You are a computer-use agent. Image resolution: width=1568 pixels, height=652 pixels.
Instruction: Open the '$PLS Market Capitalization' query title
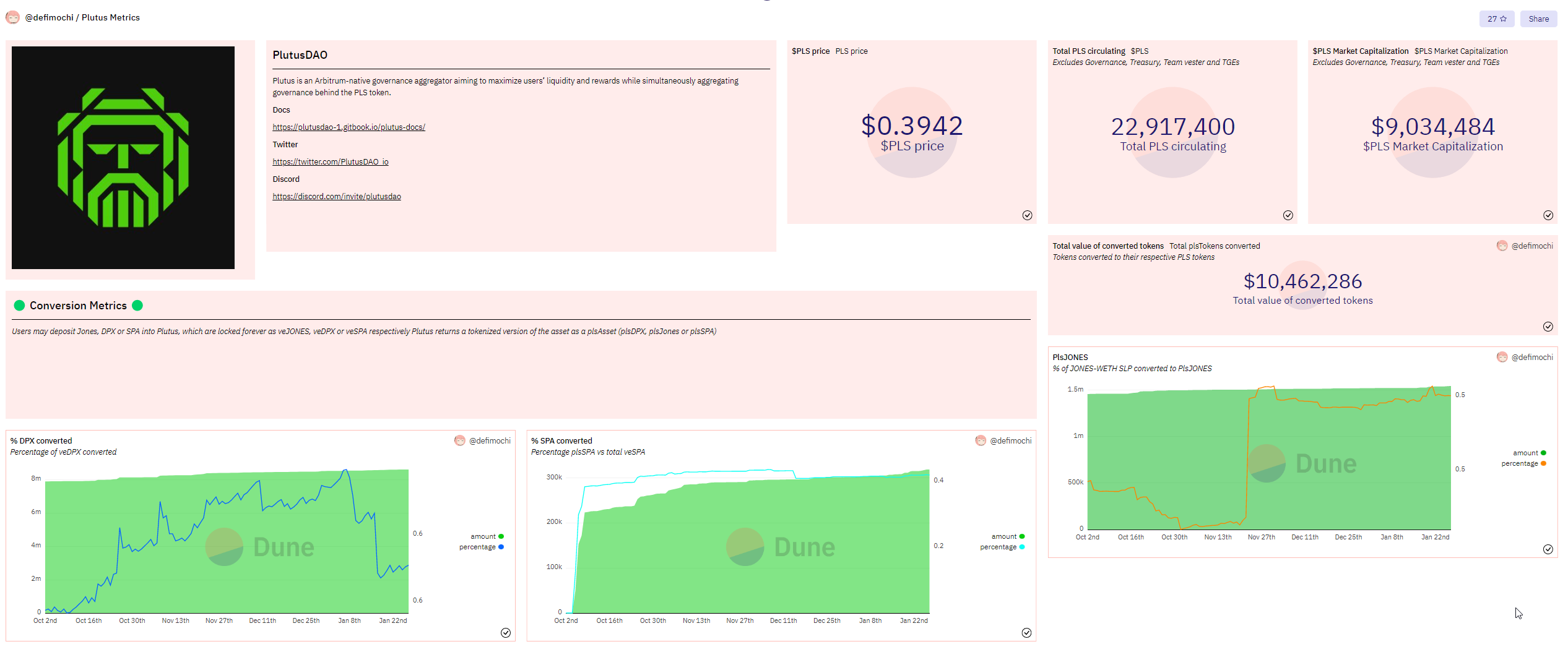pyautogui.click(x=1360, y=51)
